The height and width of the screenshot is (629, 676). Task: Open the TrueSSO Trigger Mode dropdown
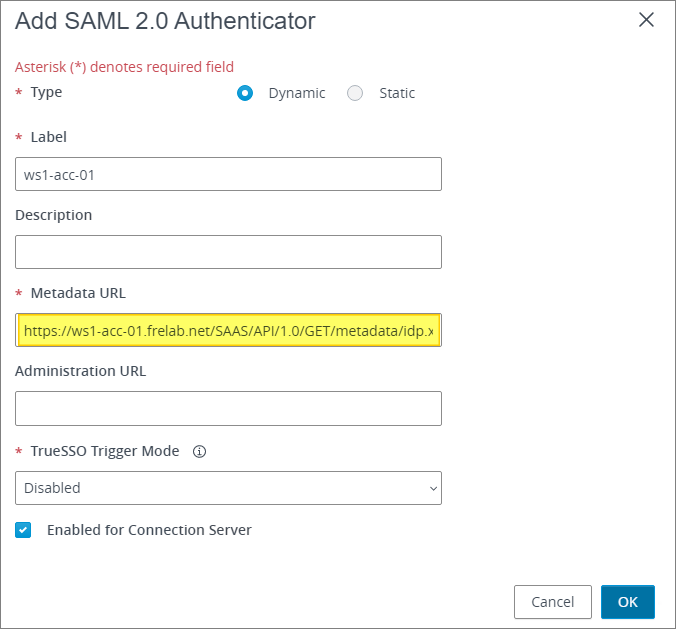[x=228, y=488]
